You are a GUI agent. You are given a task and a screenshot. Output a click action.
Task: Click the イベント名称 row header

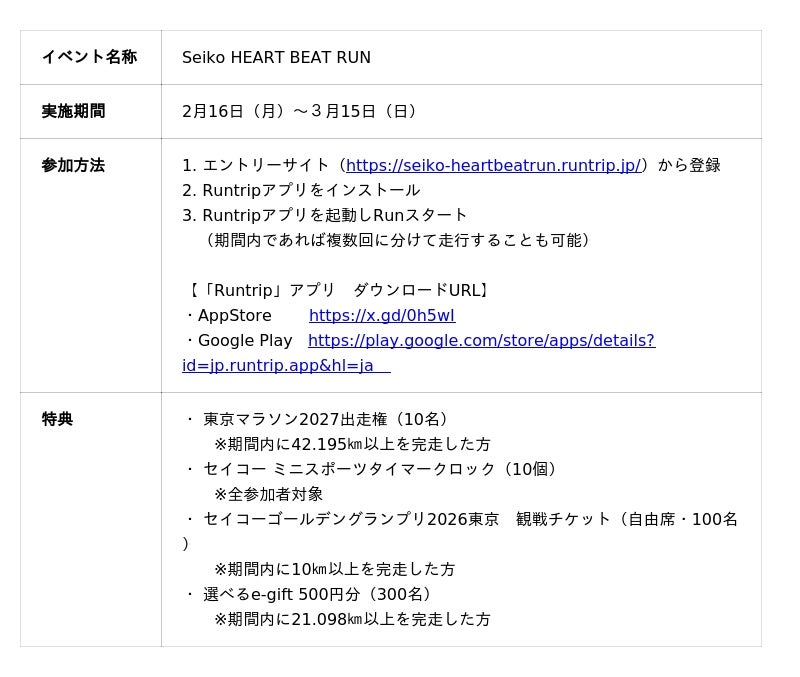click(x=89, y=57)
